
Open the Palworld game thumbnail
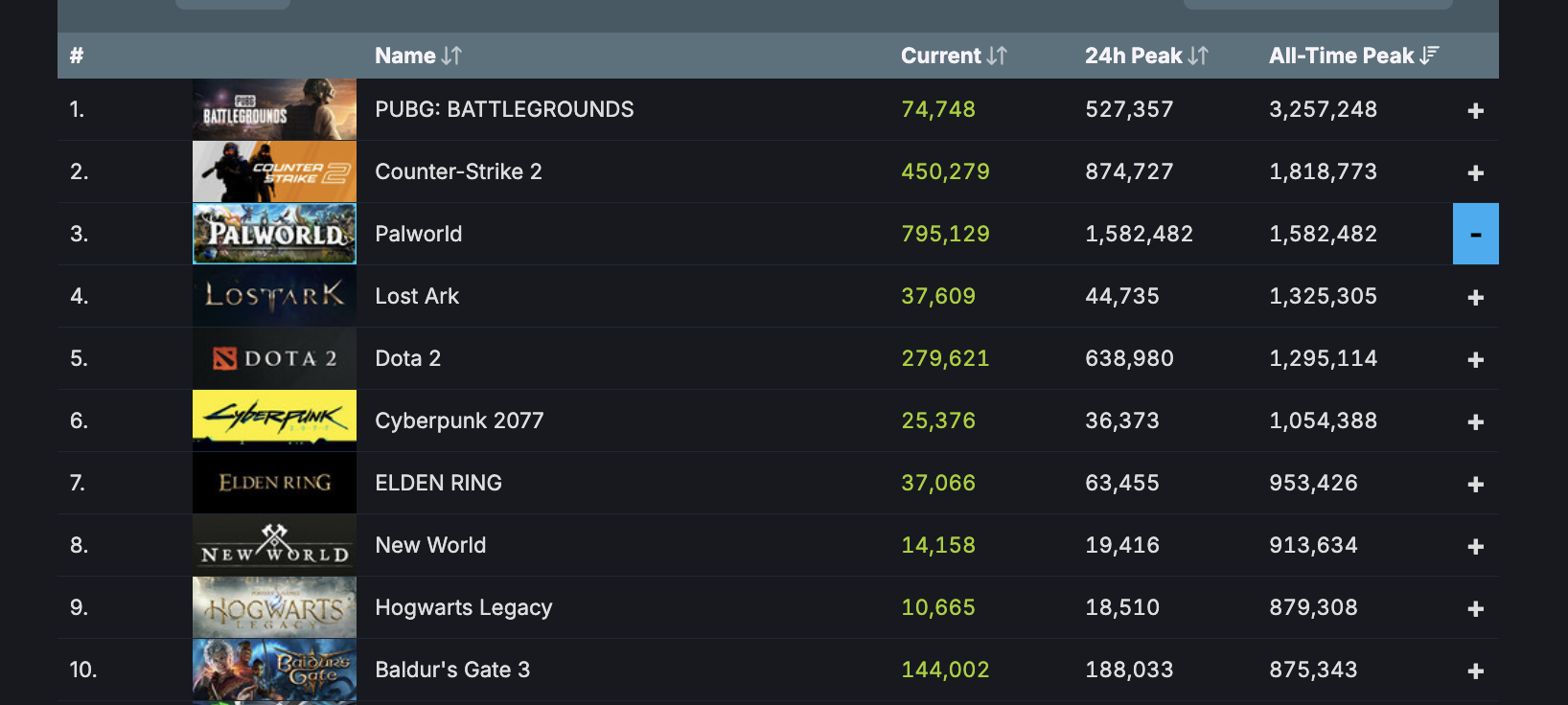pos(274,234)
